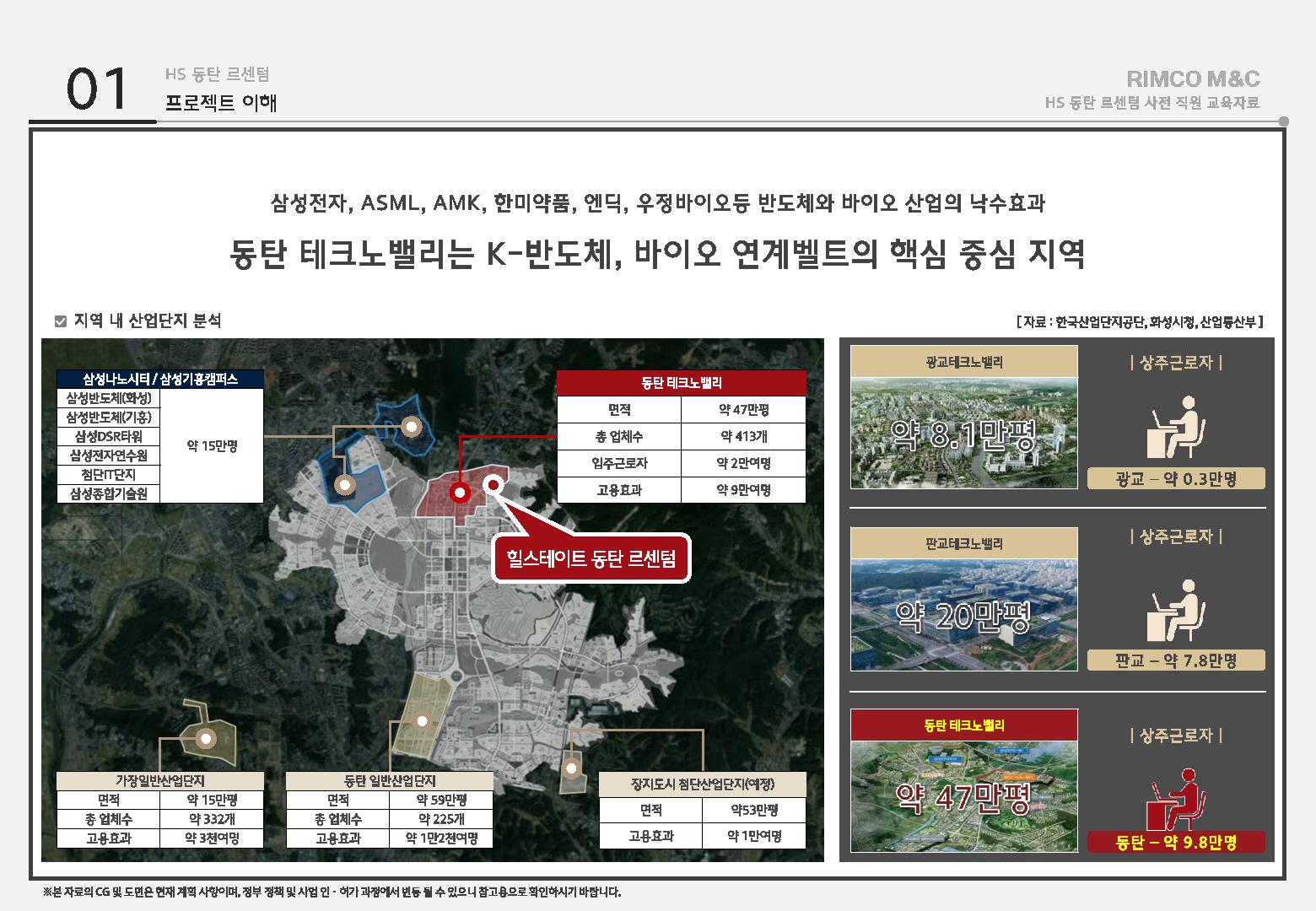Click the large 01 section number
This screenshot has height=911, width=1316.
coord(98,90)
